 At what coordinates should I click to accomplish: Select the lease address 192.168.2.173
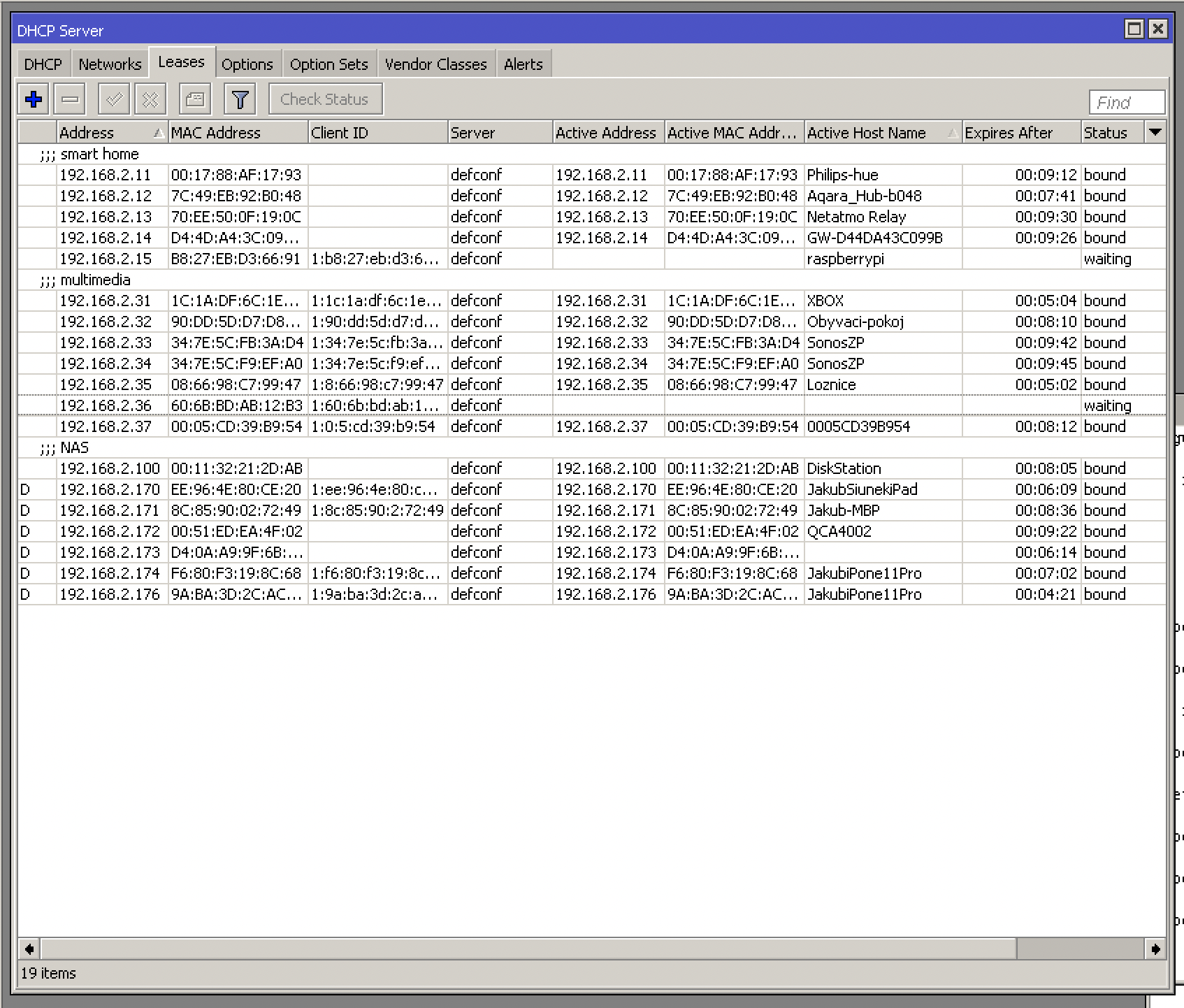point(110,552)
